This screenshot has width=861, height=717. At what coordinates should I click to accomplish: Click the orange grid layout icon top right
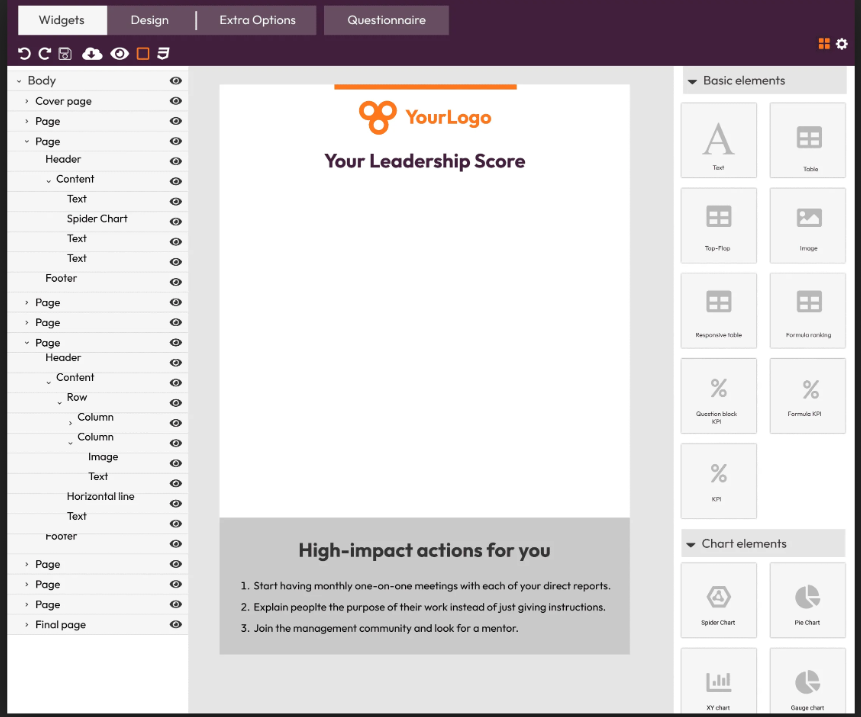tap(824, 44)
